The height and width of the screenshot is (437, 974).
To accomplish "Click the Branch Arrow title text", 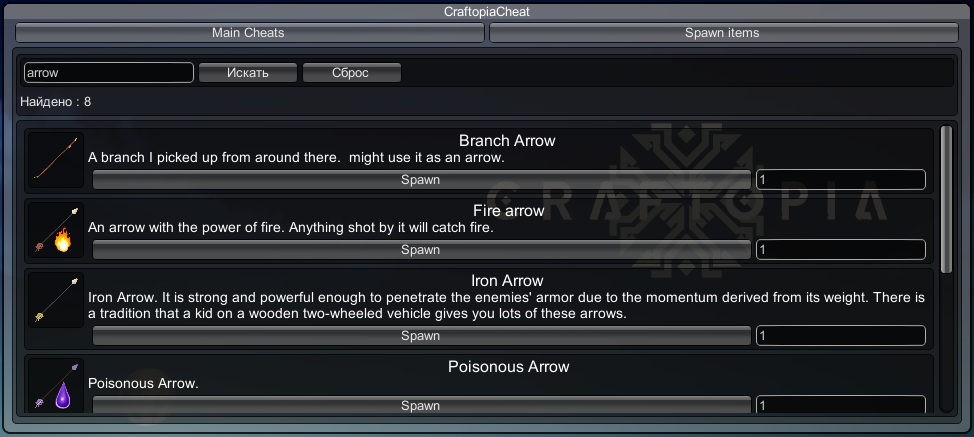I will point(507,141).
